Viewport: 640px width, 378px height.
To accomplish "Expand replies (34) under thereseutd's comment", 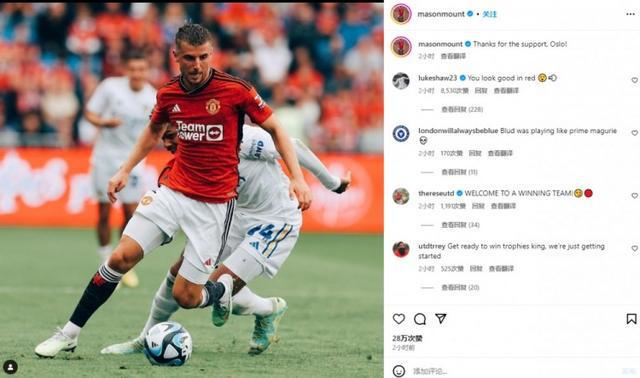I will pyautogui.click(x=460, y=225).
